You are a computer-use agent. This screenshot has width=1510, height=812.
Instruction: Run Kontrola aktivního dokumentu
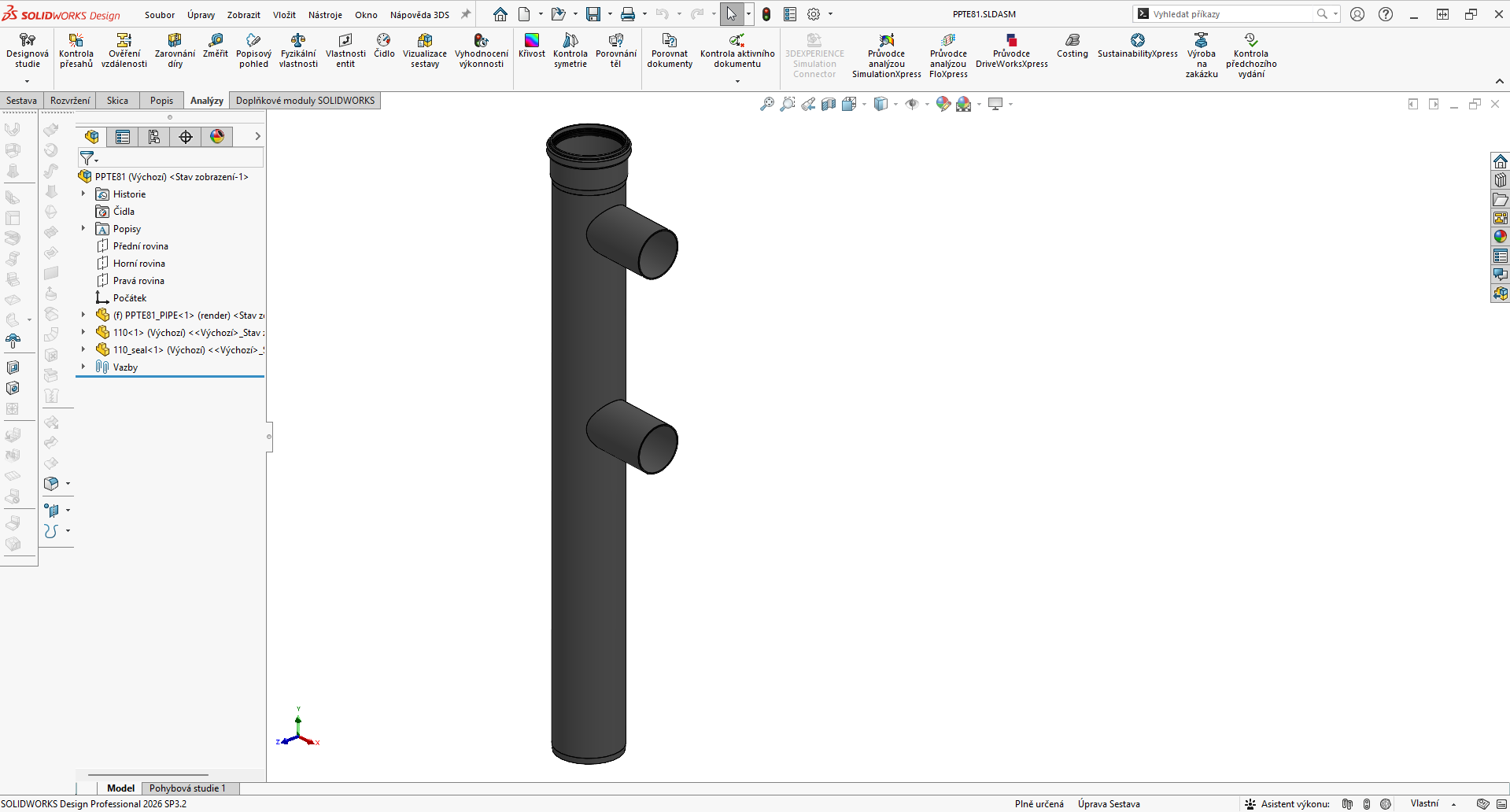click(737, 51)
